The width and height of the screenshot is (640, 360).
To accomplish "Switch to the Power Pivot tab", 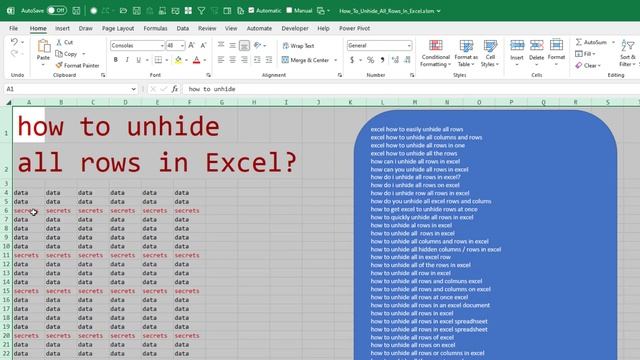I will [x=354, y=28].
